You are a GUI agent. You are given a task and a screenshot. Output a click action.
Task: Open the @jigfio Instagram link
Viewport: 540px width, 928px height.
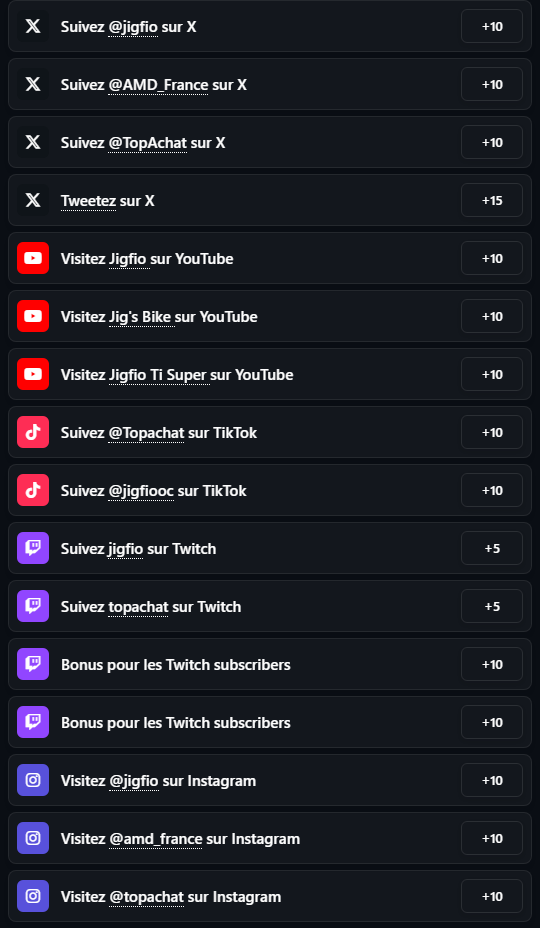[134, 781]
